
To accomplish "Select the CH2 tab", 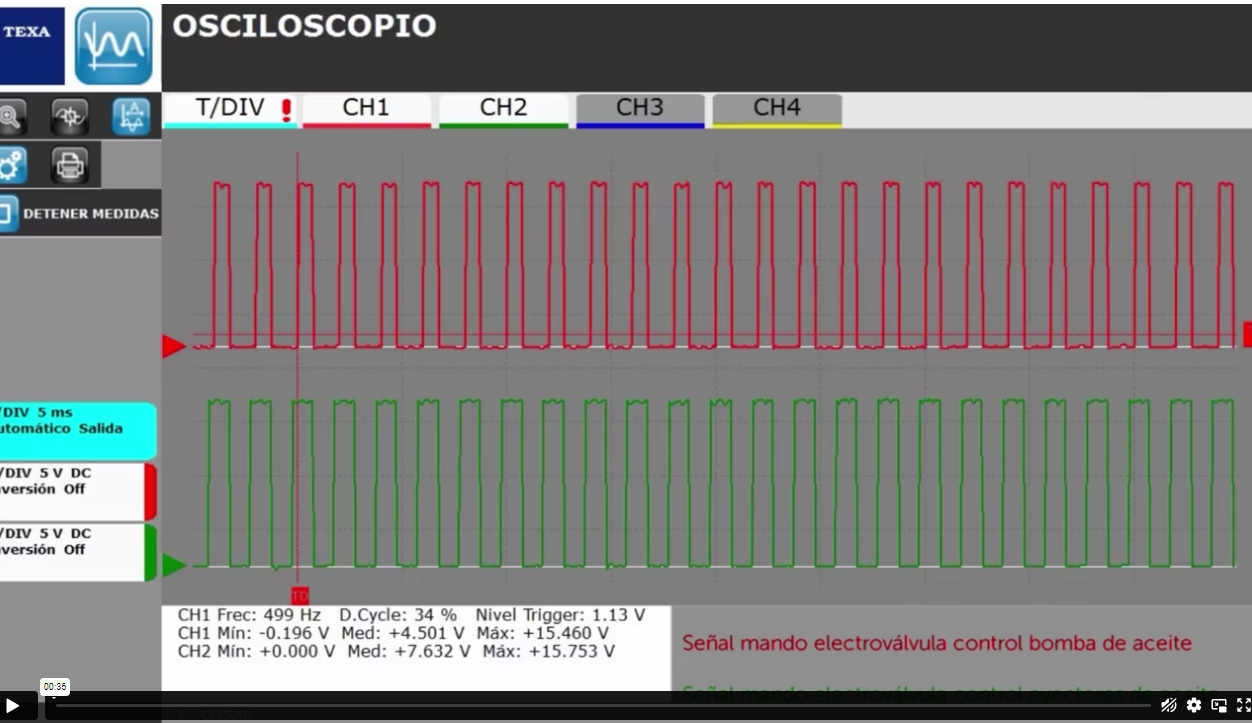I will [503, 109].
